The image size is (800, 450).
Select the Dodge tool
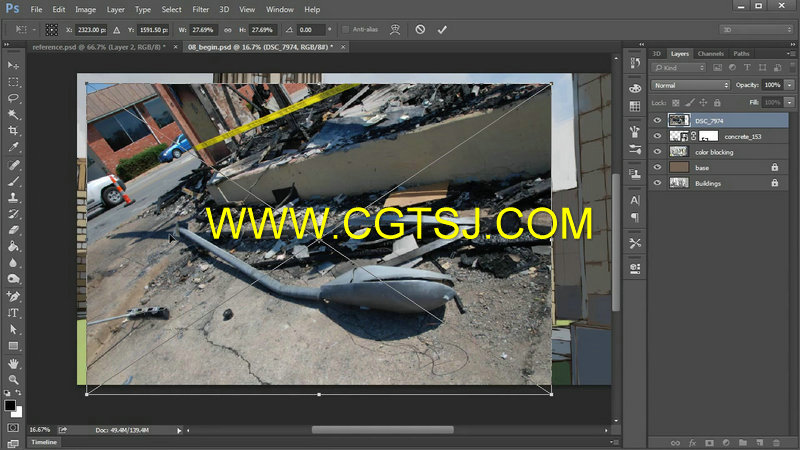click(x=13, y=279)
